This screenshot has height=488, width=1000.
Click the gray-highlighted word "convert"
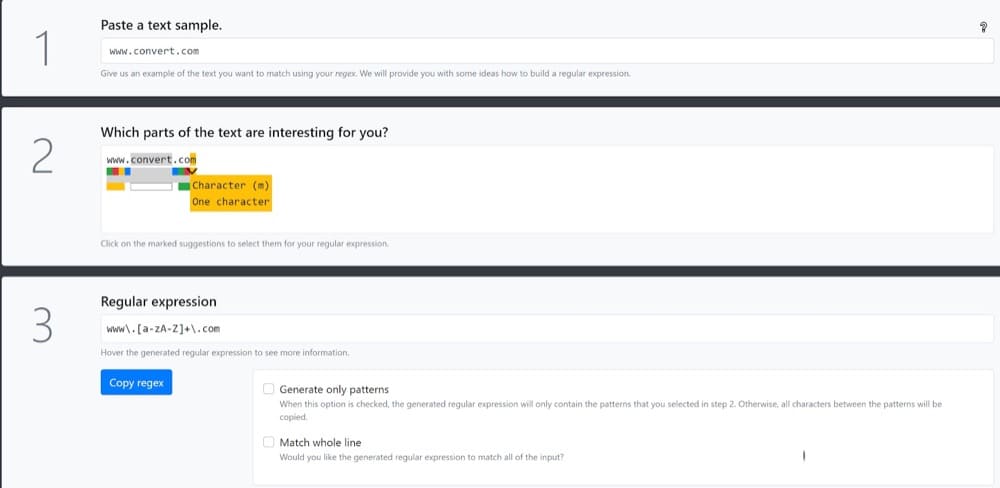(151, 160)
